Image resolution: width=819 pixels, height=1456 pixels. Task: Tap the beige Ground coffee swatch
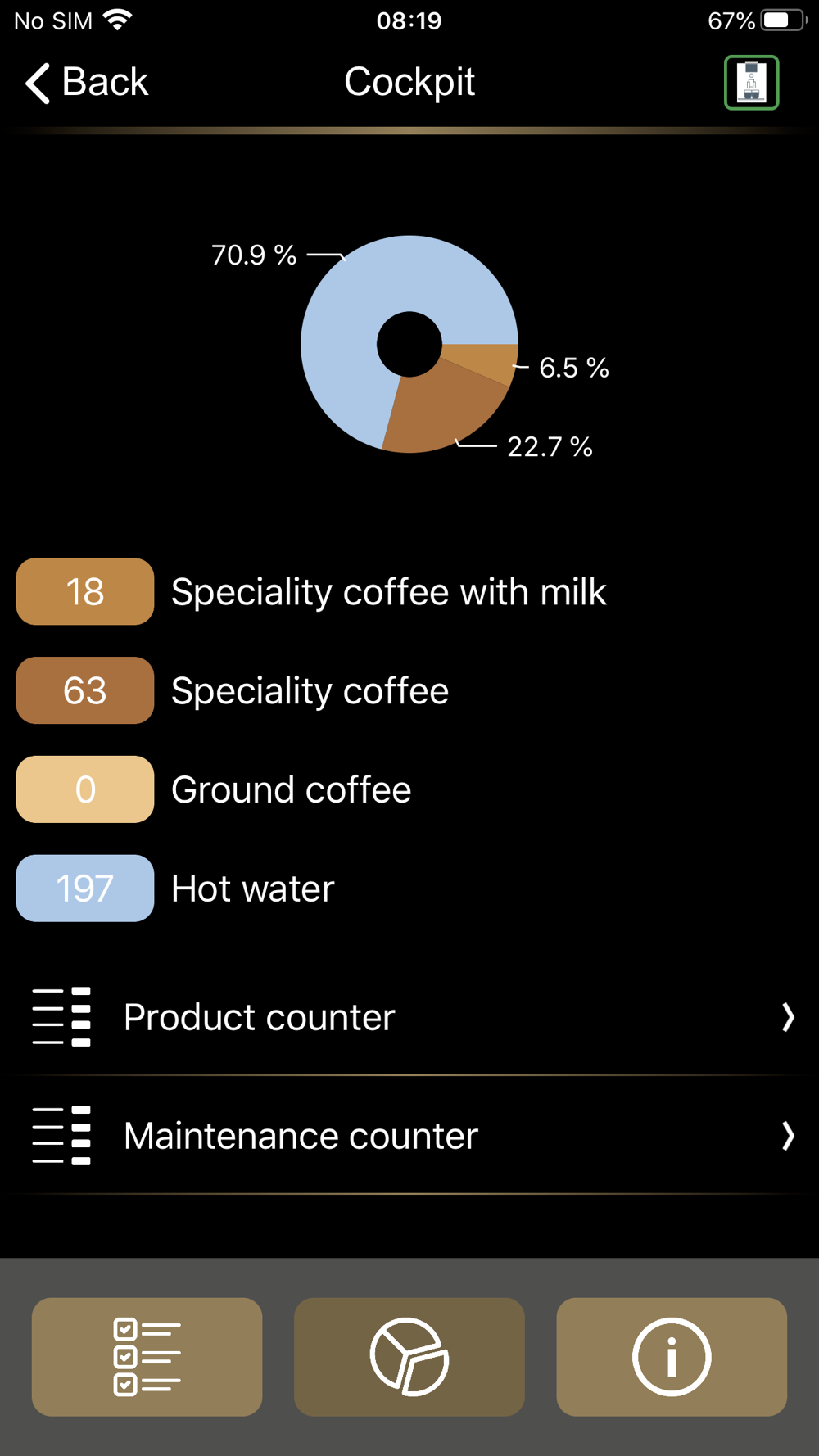point(85,789)
